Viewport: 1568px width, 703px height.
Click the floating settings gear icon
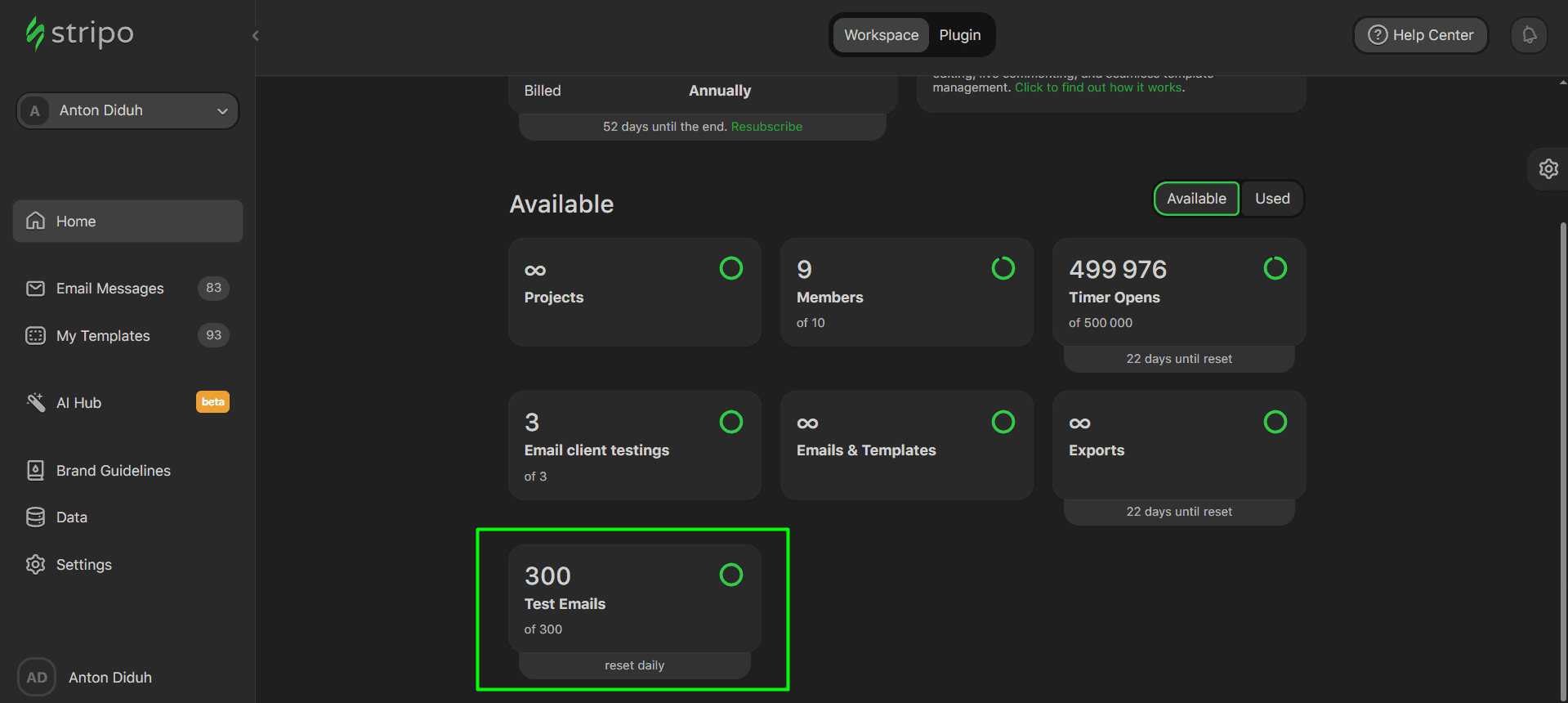[1548, 169]
